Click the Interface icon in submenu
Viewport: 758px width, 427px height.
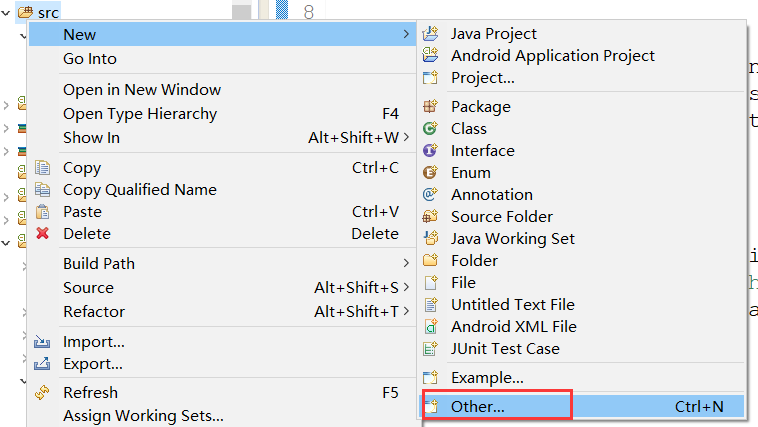pyautogui.click(x=431, y=151)
